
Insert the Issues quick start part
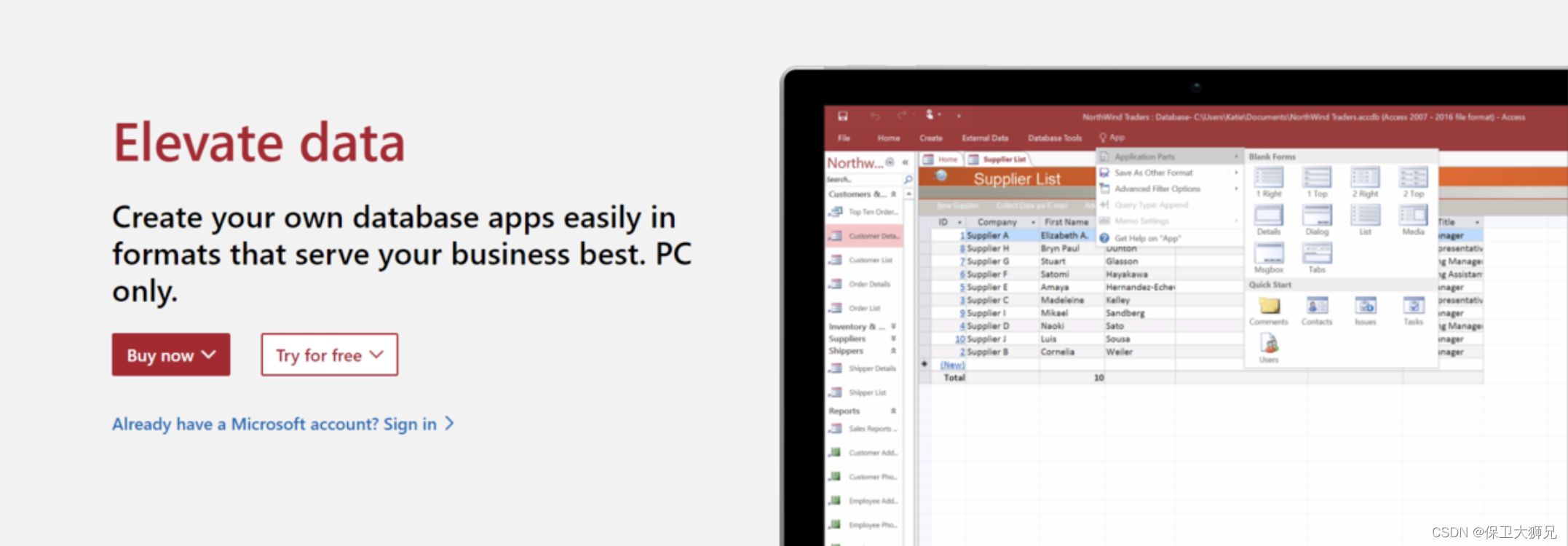coord(1365,311)
